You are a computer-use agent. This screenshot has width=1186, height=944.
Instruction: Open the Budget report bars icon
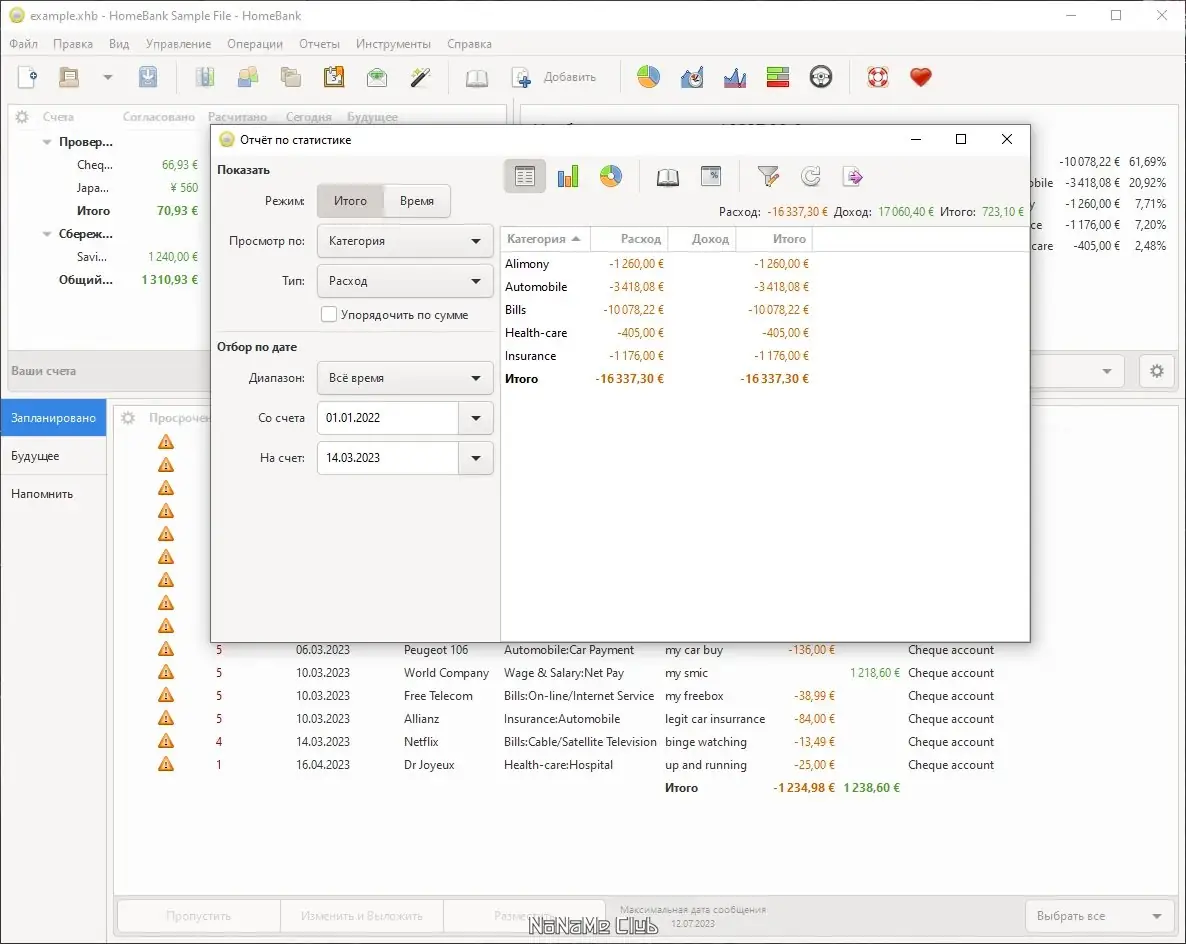[778, 77]
